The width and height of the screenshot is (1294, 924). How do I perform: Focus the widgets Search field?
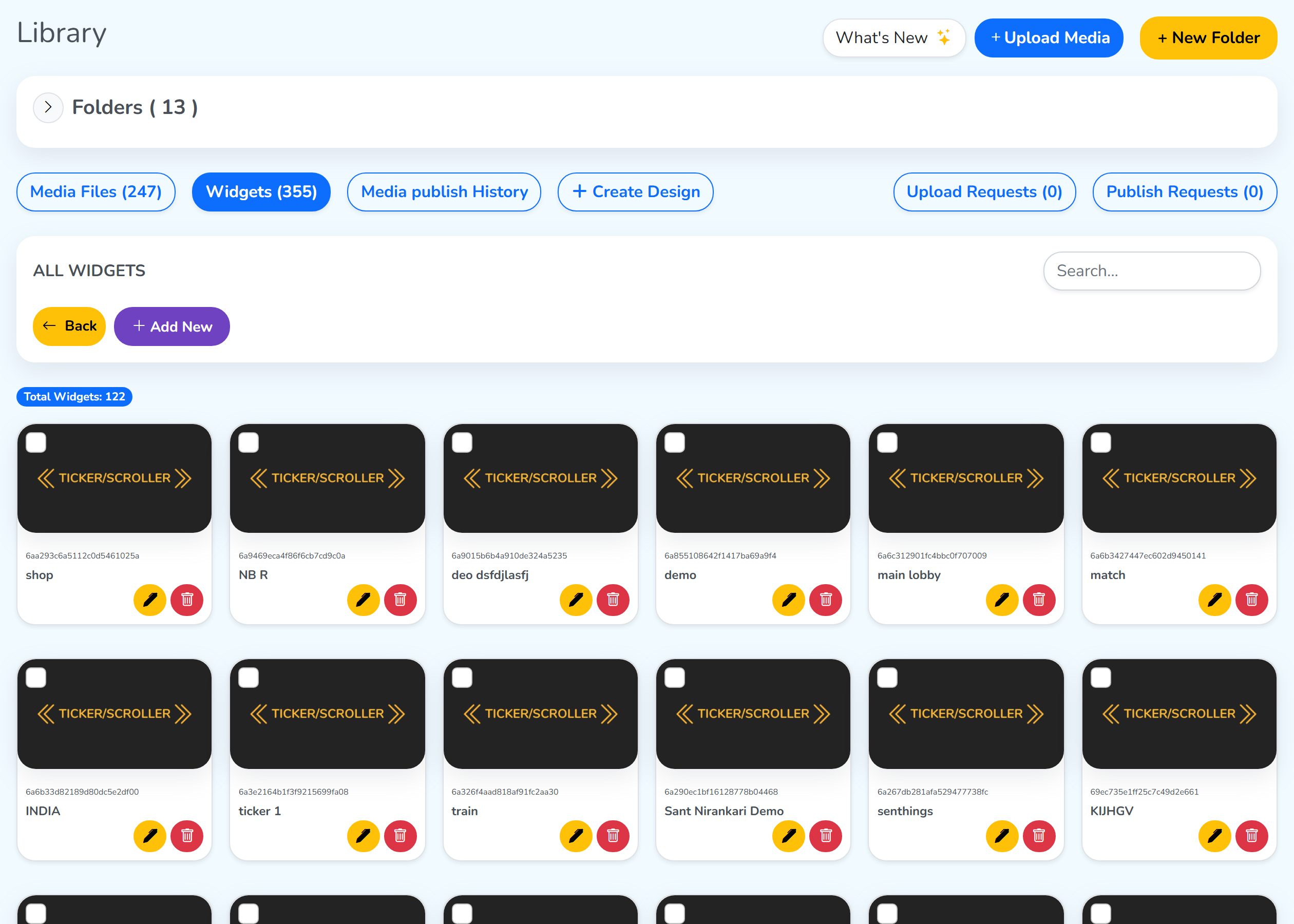pyautogui.click(x=1152, y=271)
